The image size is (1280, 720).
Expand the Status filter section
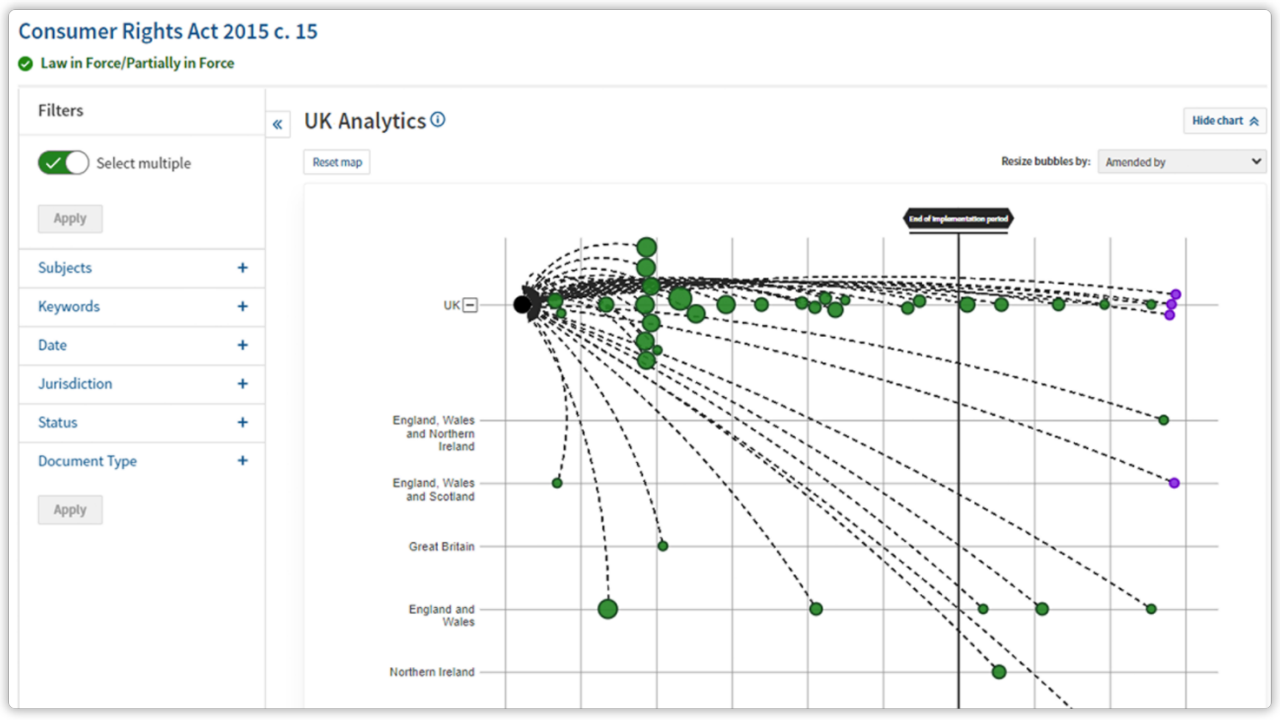[242, 422]
